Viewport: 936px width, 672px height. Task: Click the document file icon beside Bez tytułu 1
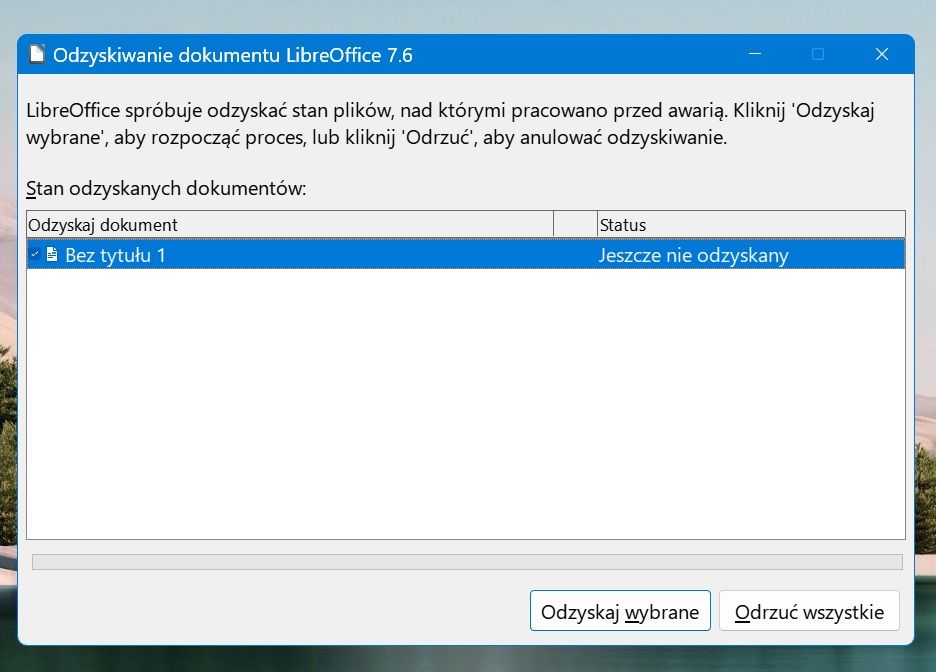tap(52, 255)
